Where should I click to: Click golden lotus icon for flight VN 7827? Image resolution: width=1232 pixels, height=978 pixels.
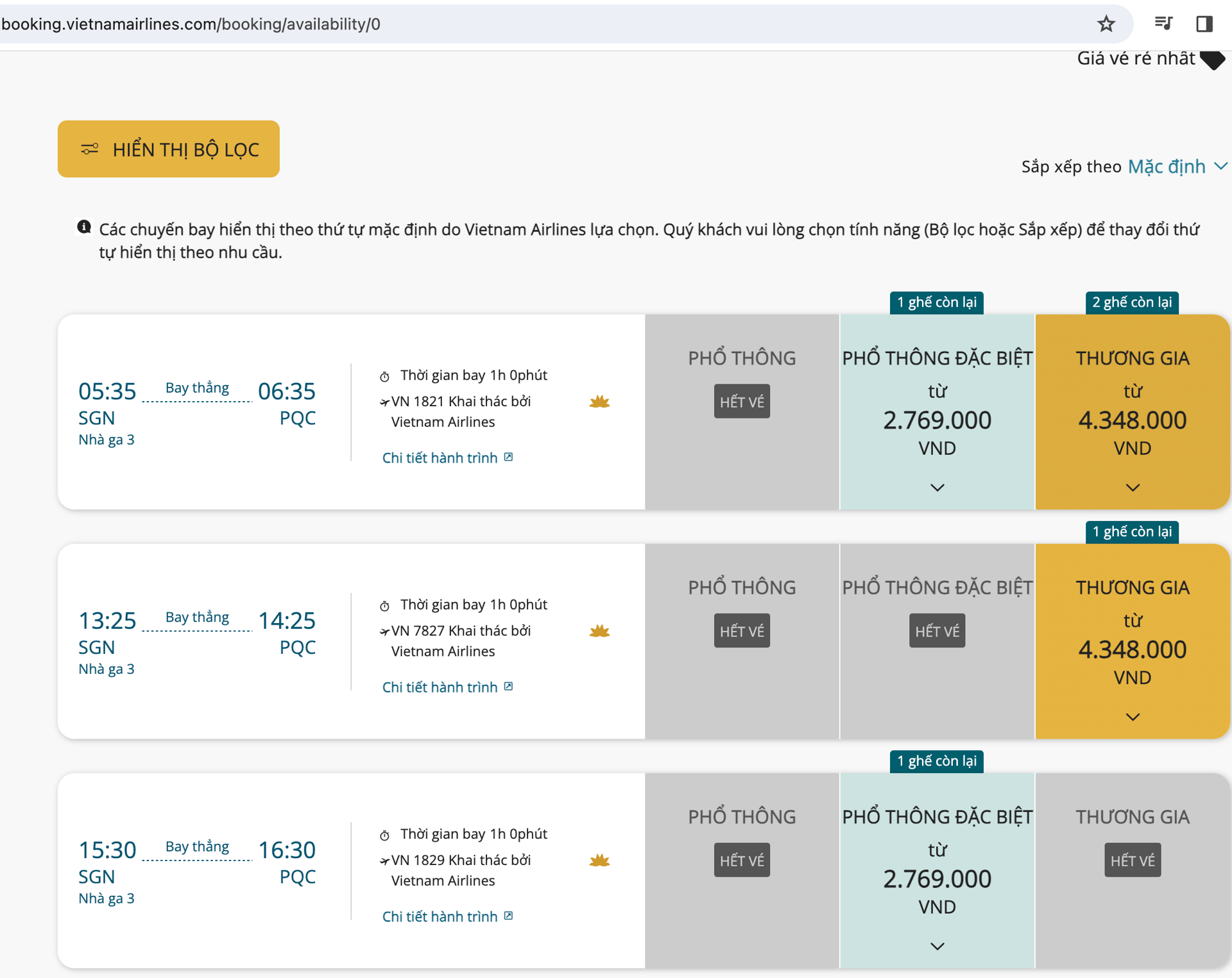point(599,631)
